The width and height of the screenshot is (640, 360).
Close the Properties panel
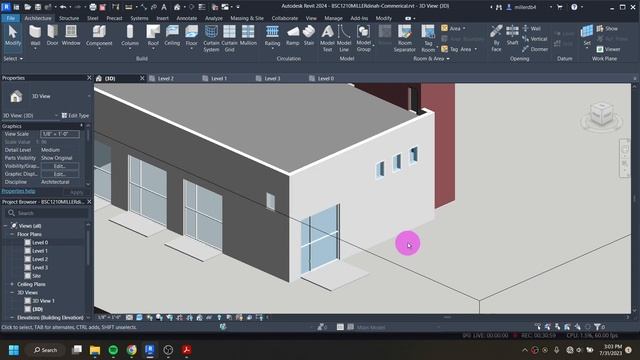pos(89,78)
